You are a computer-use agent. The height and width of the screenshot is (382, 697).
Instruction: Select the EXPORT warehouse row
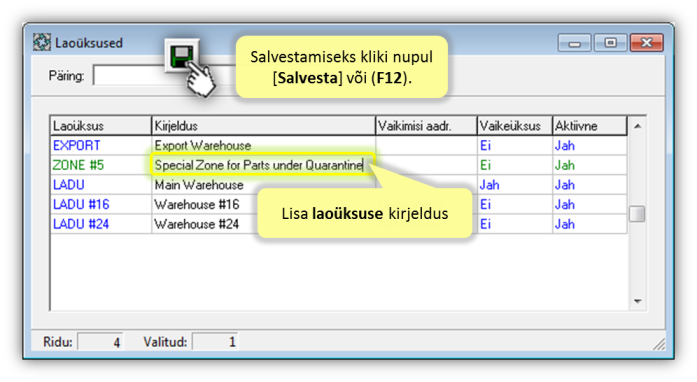[x=338, y=146]
